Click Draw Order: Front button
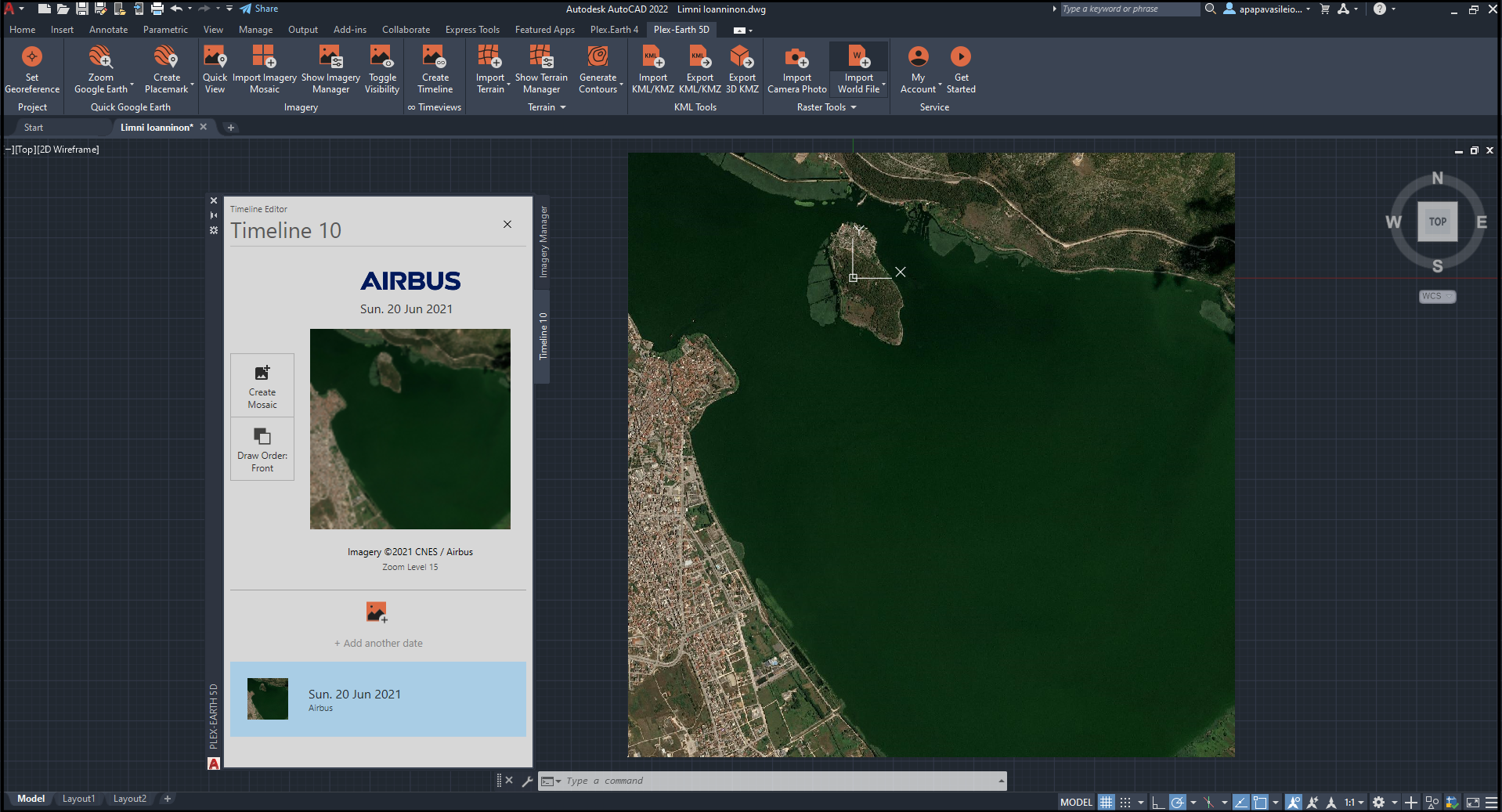The height and width of the screenshot is (812, 1502). pyautogui.click(x=262, y=449)
